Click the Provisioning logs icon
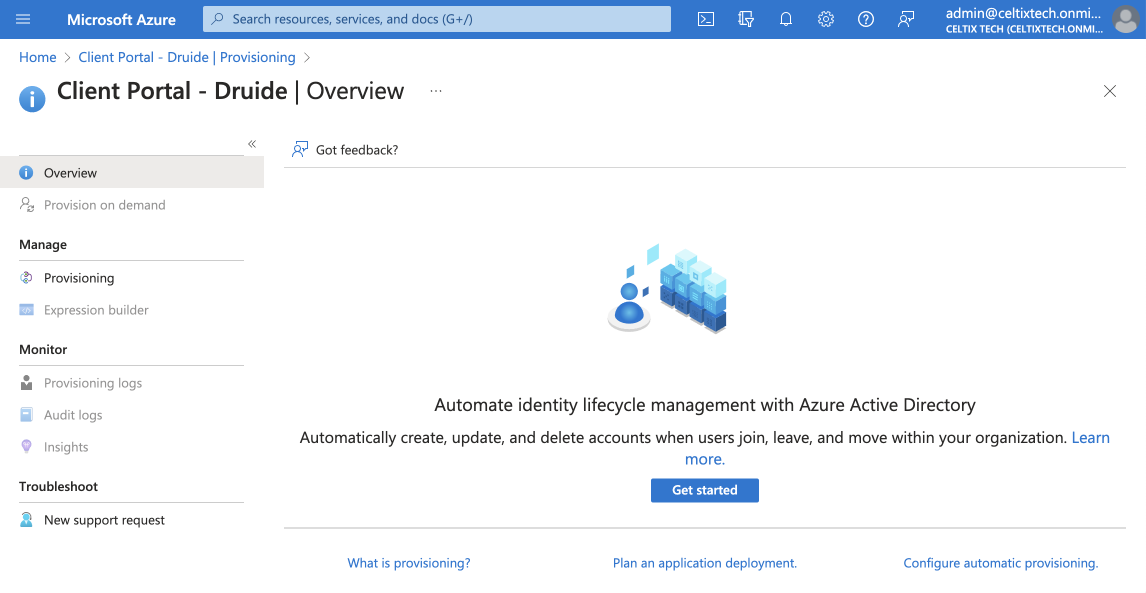 tap(26, 382)
